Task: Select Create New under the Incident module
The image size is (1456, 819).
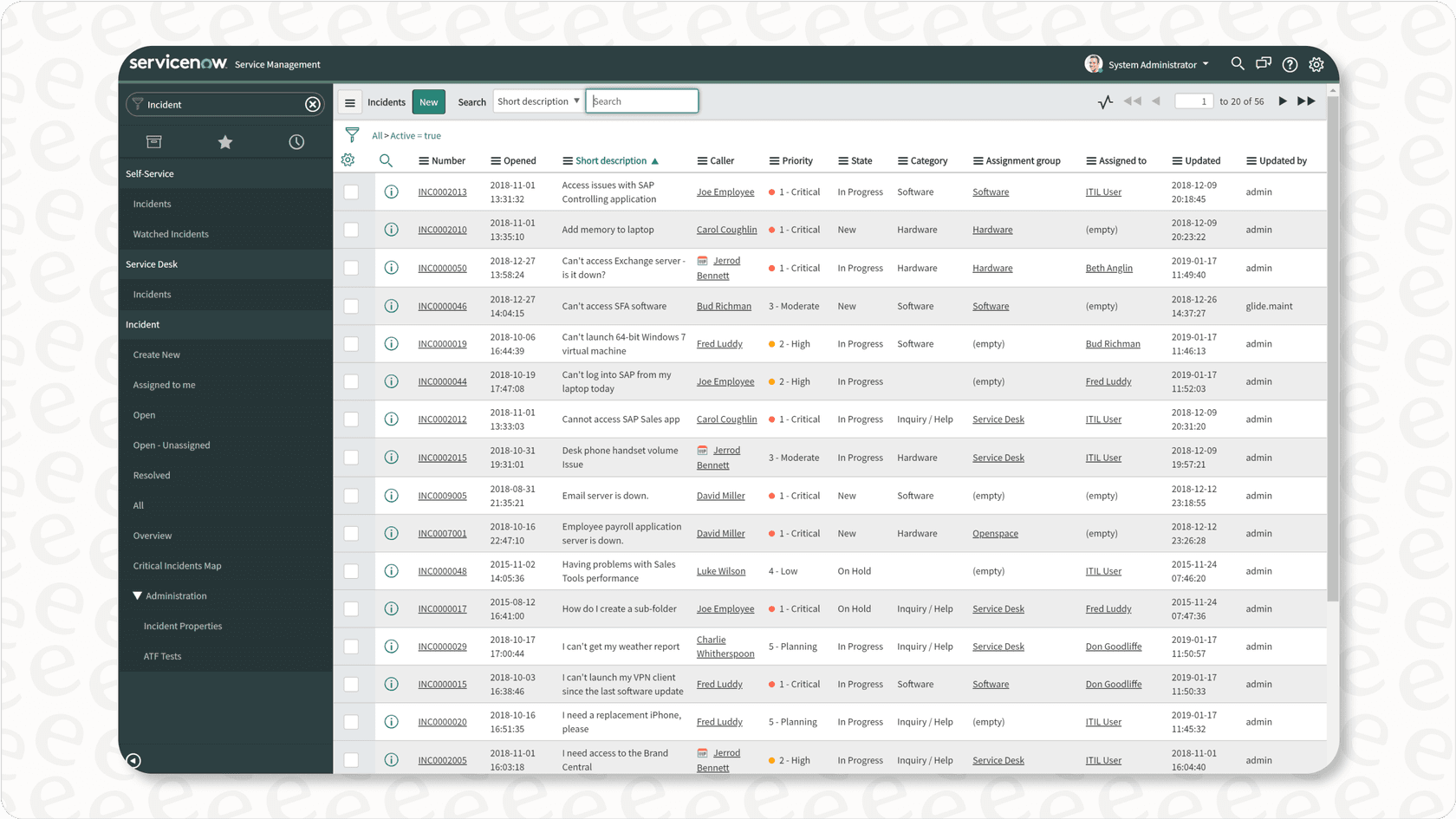Action: 156,354
